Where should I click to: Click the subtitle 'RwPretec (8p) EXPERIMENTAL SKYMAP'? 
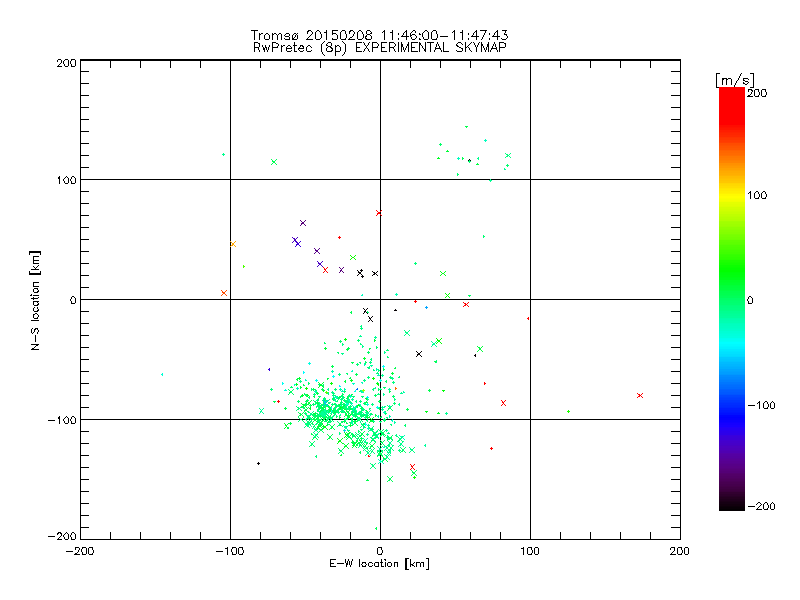click(380, 47)
